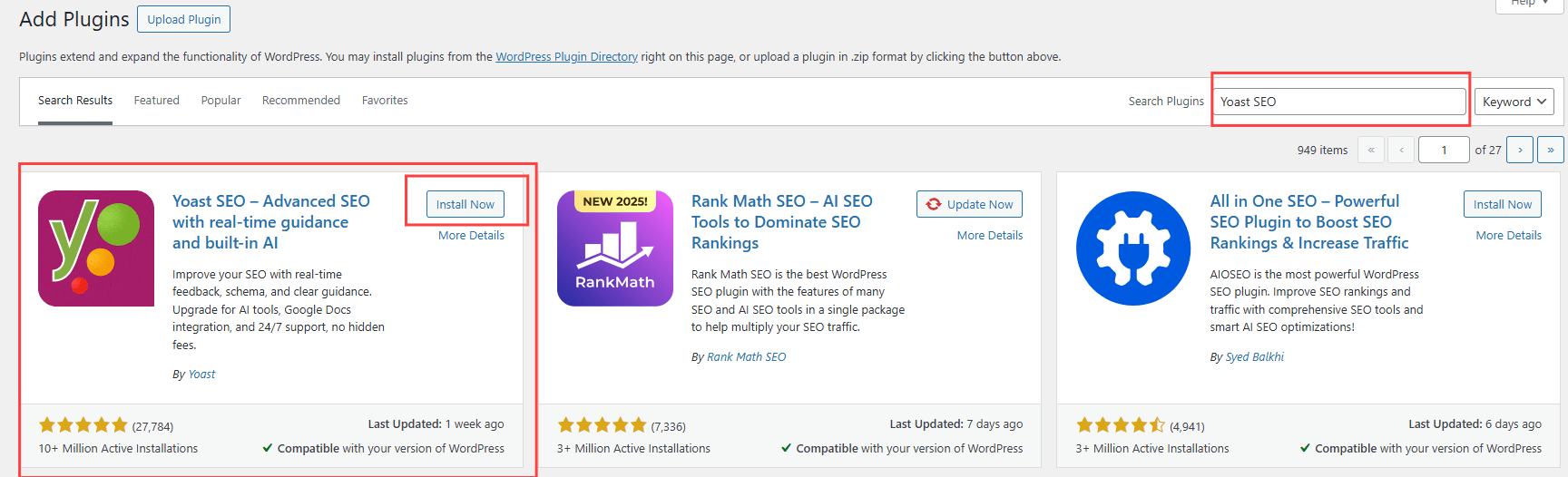Open the Favorites plugins tab
The image size is (1568, 477).
(x=385, y=101)
